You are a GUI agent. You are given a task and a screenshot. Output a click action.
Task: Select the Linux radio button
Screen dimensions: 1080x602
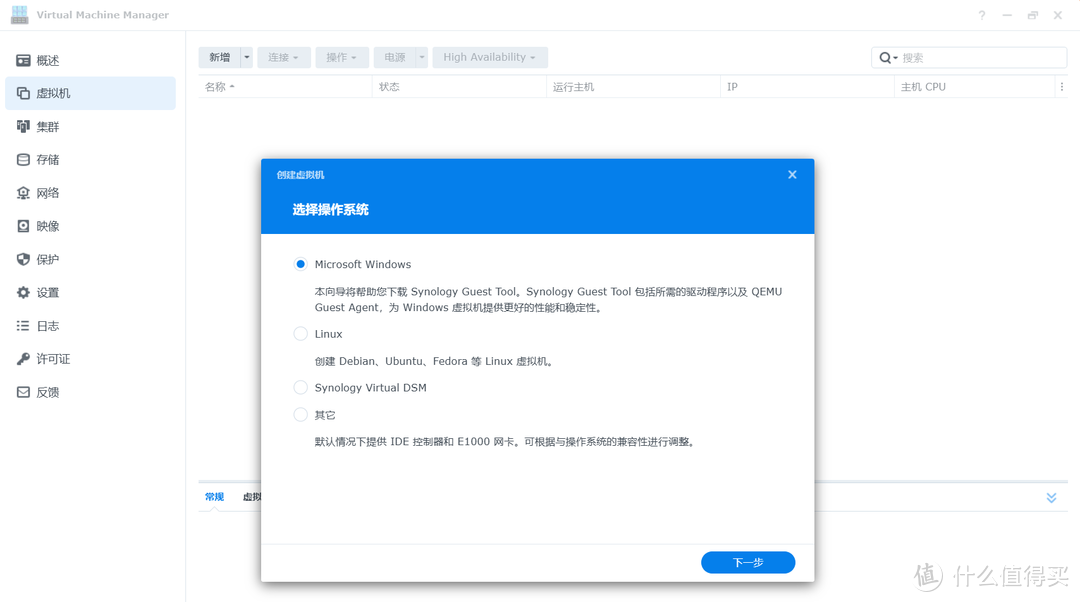pyautogui.click(x=300, y=333)
